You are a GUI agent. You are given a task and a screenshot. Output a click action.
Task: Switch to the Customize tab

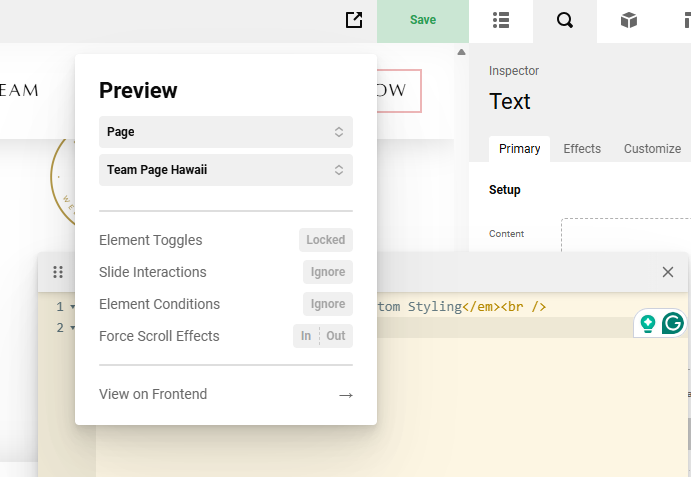pos(652,149)
